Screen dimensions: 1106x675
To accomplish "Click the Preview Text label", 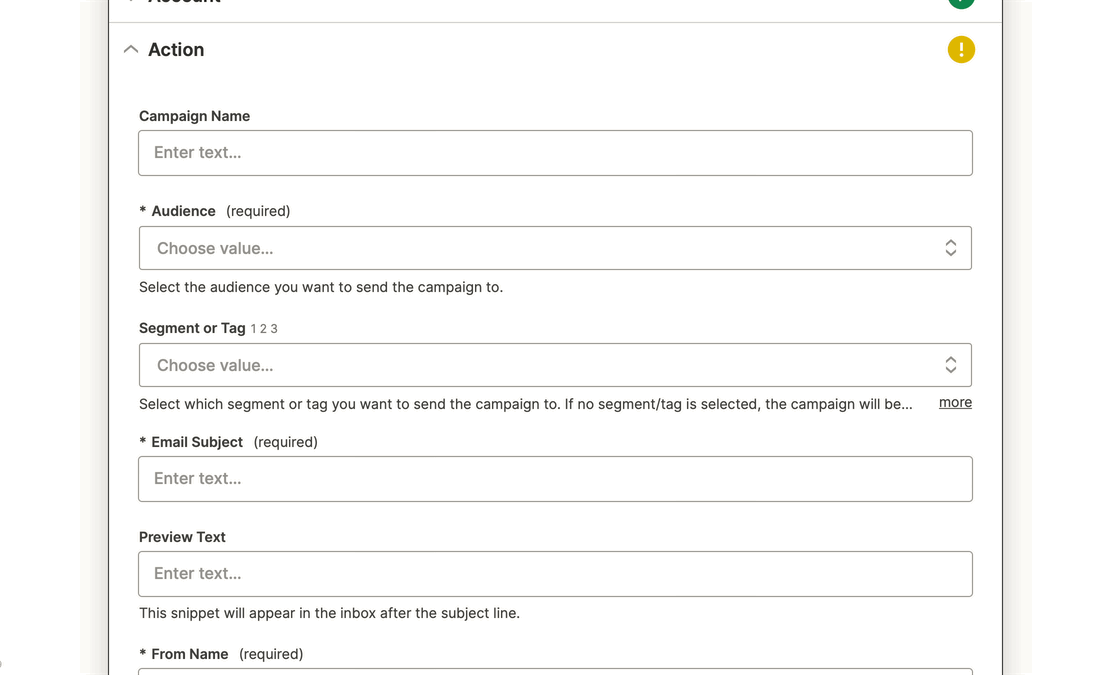I will click(182, 537).
